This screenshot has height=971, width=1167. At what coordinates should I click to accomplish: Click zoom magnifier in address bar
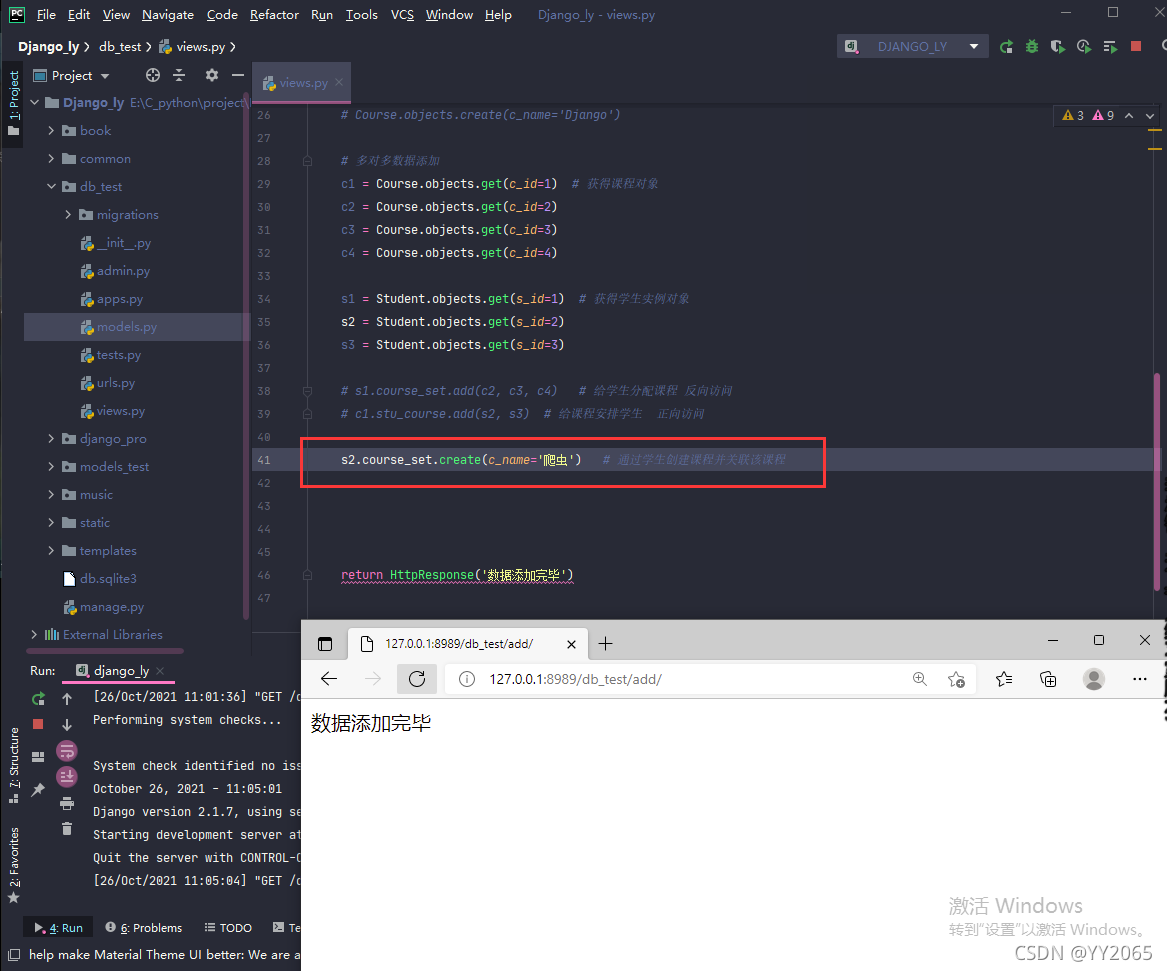(920, 679)
